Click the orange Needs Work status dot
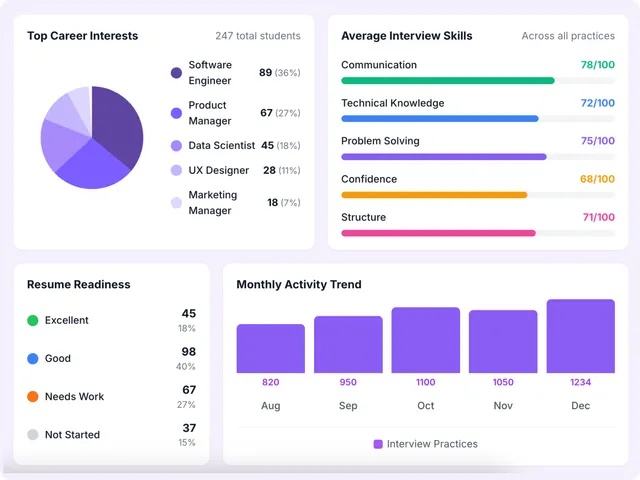 [x=33, y=397]
